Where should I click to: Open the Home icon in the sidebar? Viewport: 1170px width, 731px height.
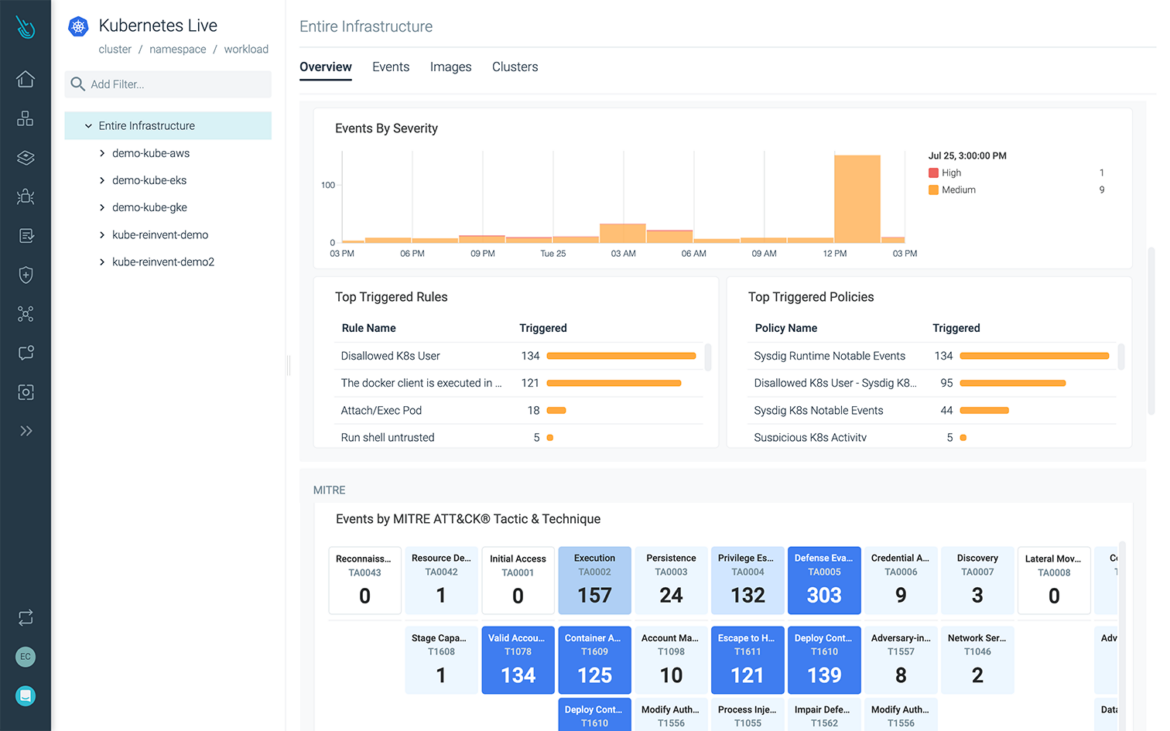25,79
